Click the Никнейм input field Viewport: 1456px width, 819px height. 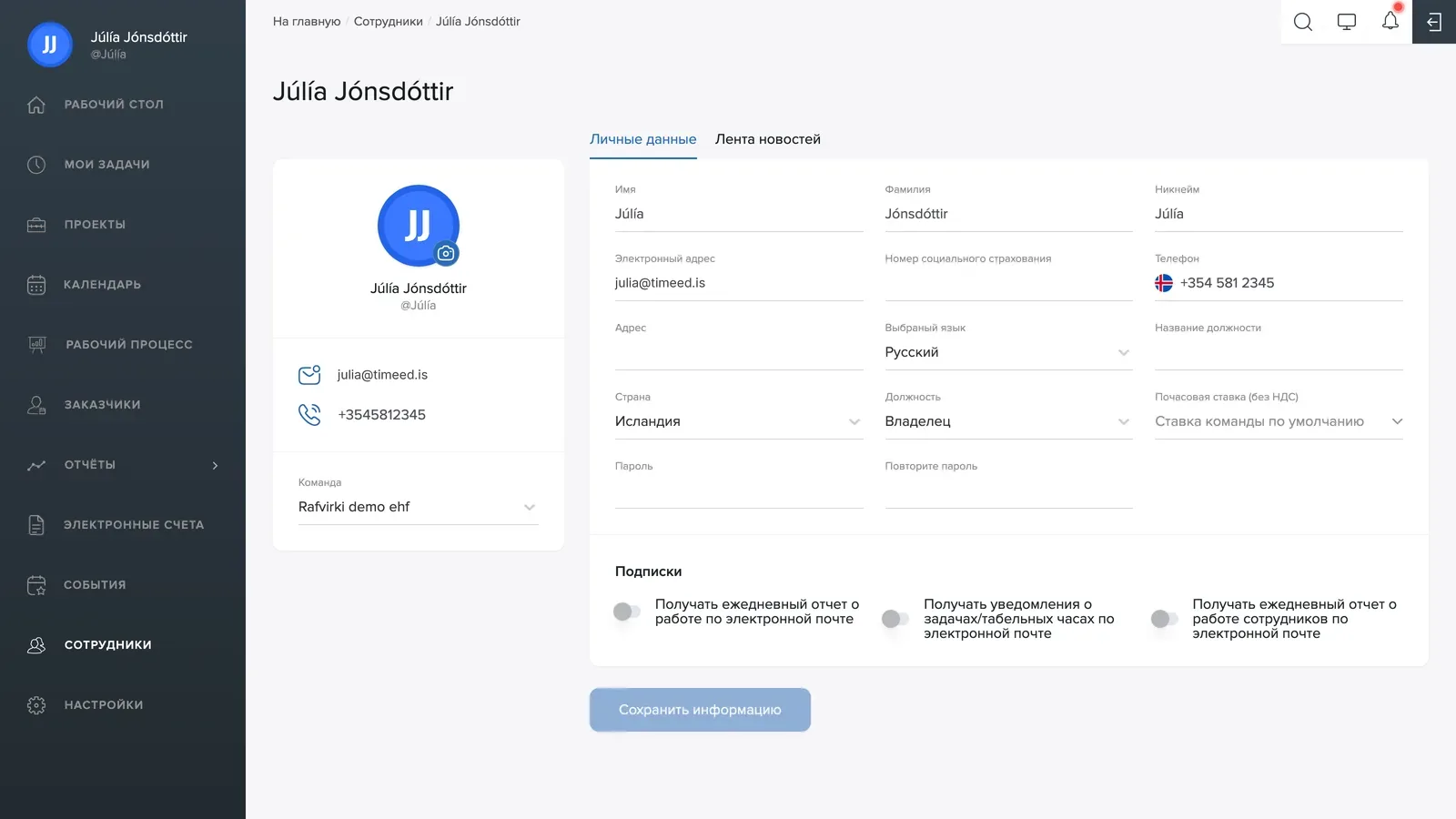pos(1279,214)
